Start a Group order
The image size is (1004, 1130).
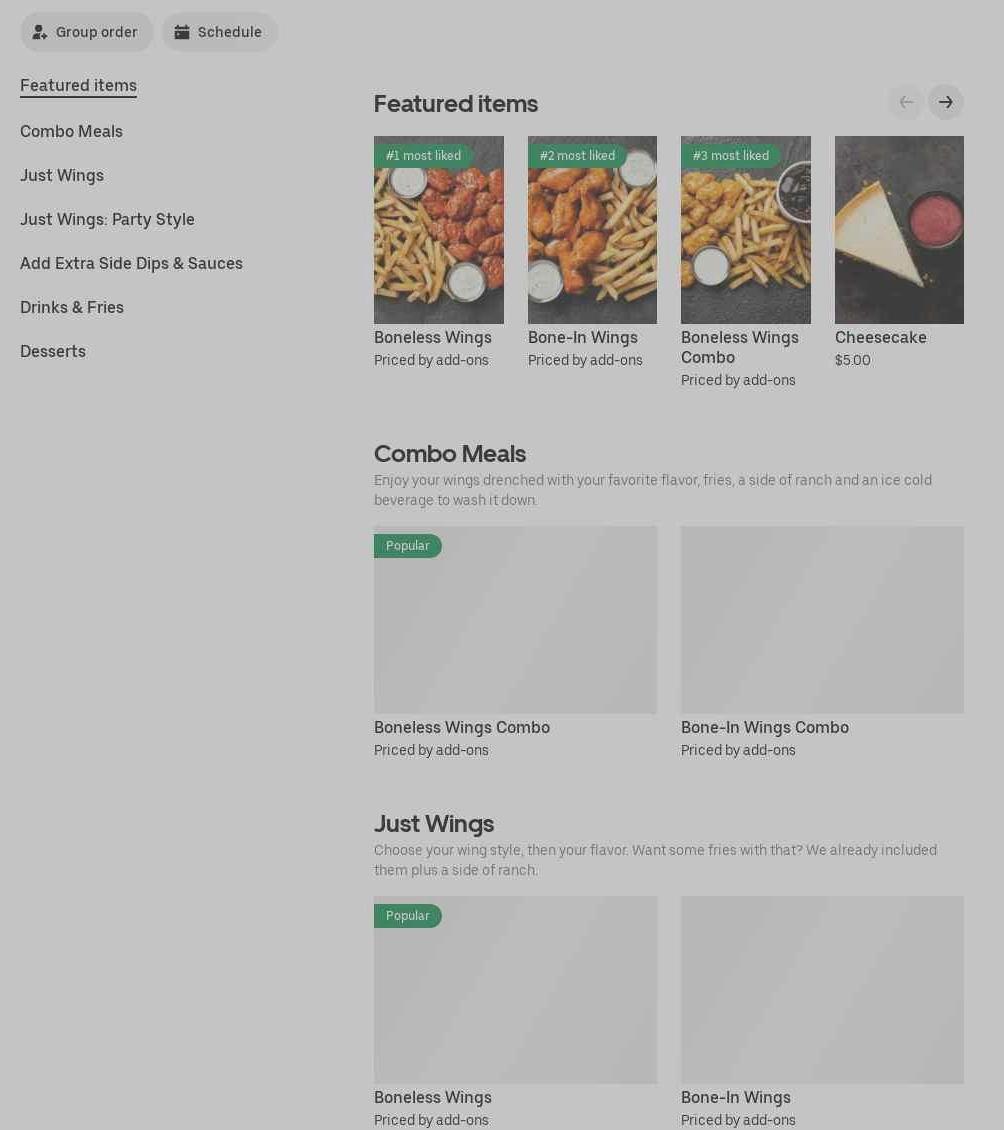[86, 32]
